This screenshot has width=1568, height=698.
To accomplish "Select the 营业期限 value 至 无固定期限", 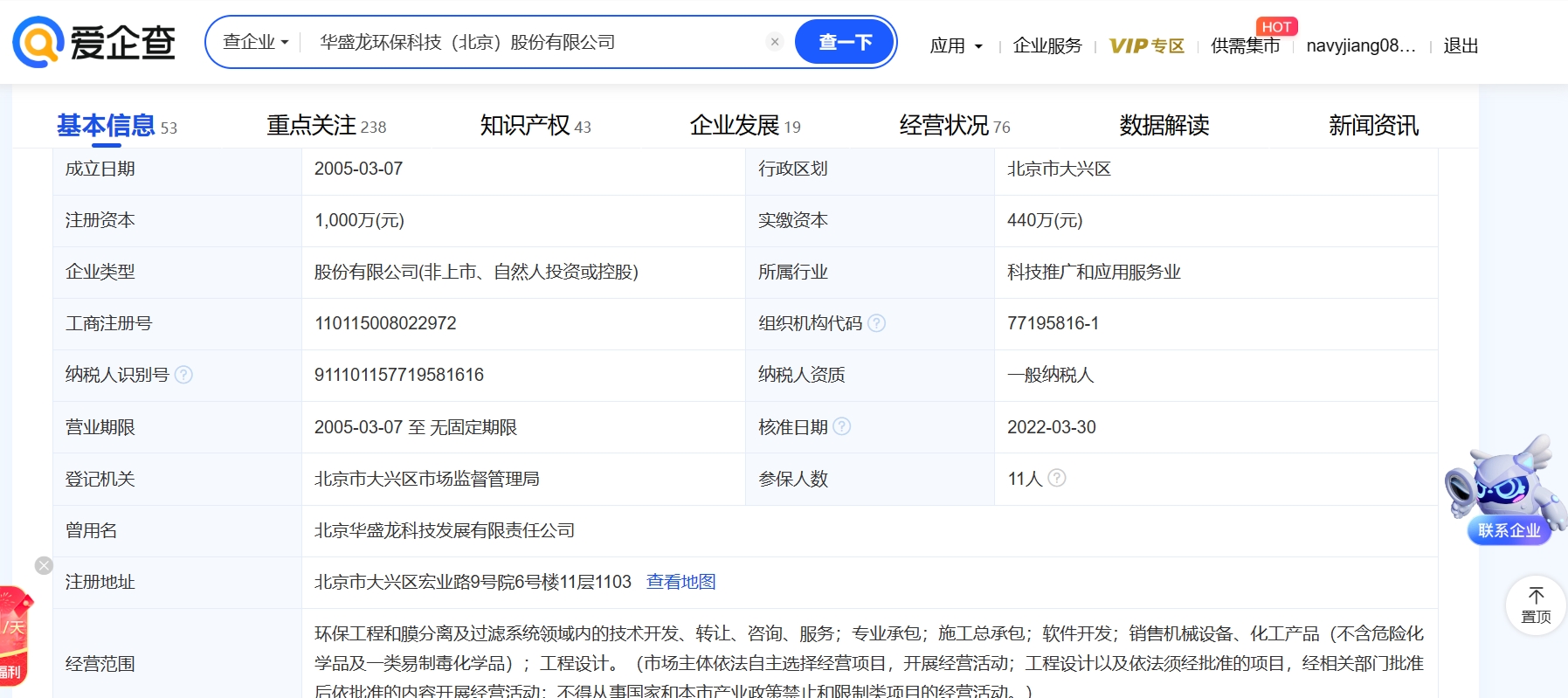I will (462, 427).
